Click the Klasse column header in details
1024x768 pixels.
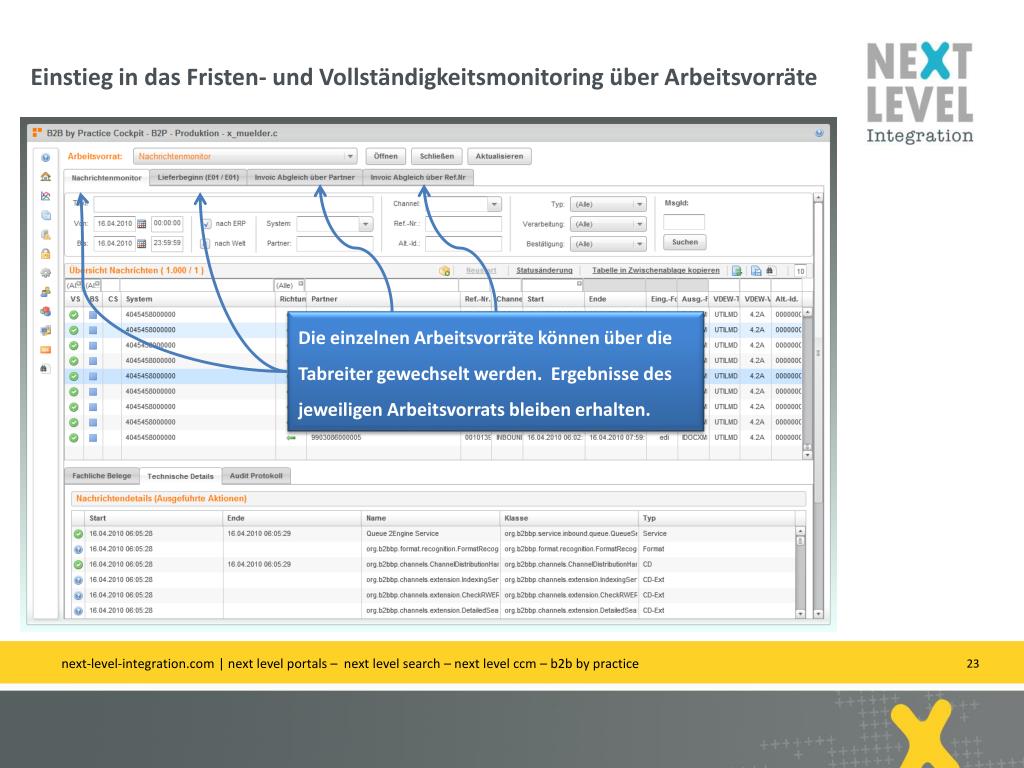[x=569, y=518]
